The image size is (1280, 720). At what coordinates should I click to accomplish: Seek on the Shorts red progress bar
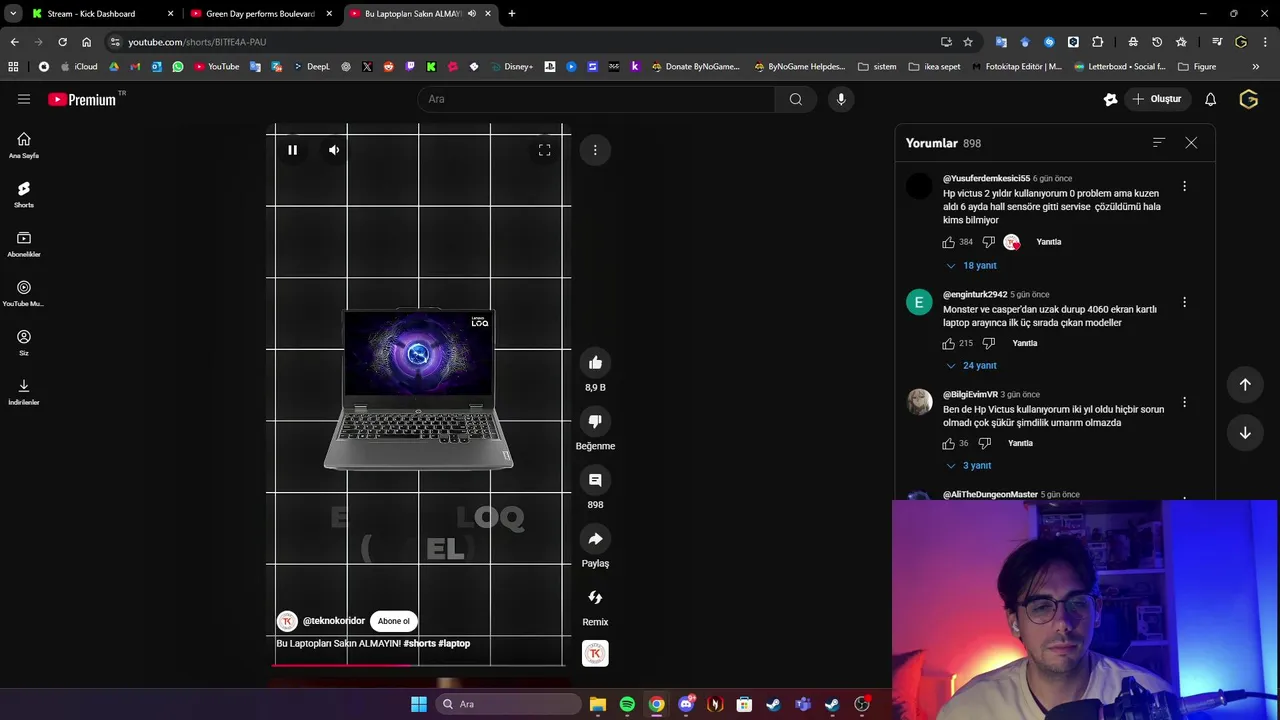coord(418,665)
